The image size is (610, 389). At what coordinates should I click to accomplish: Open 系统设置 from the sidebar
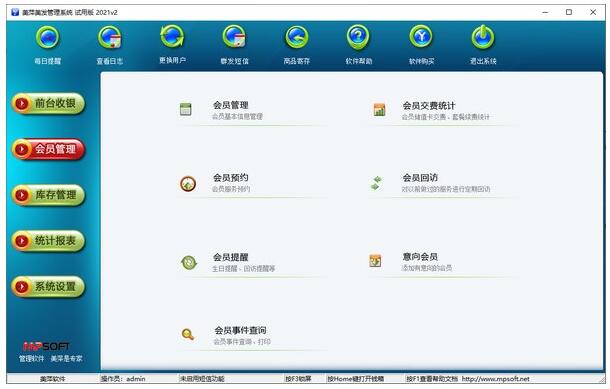click(48, 287)
